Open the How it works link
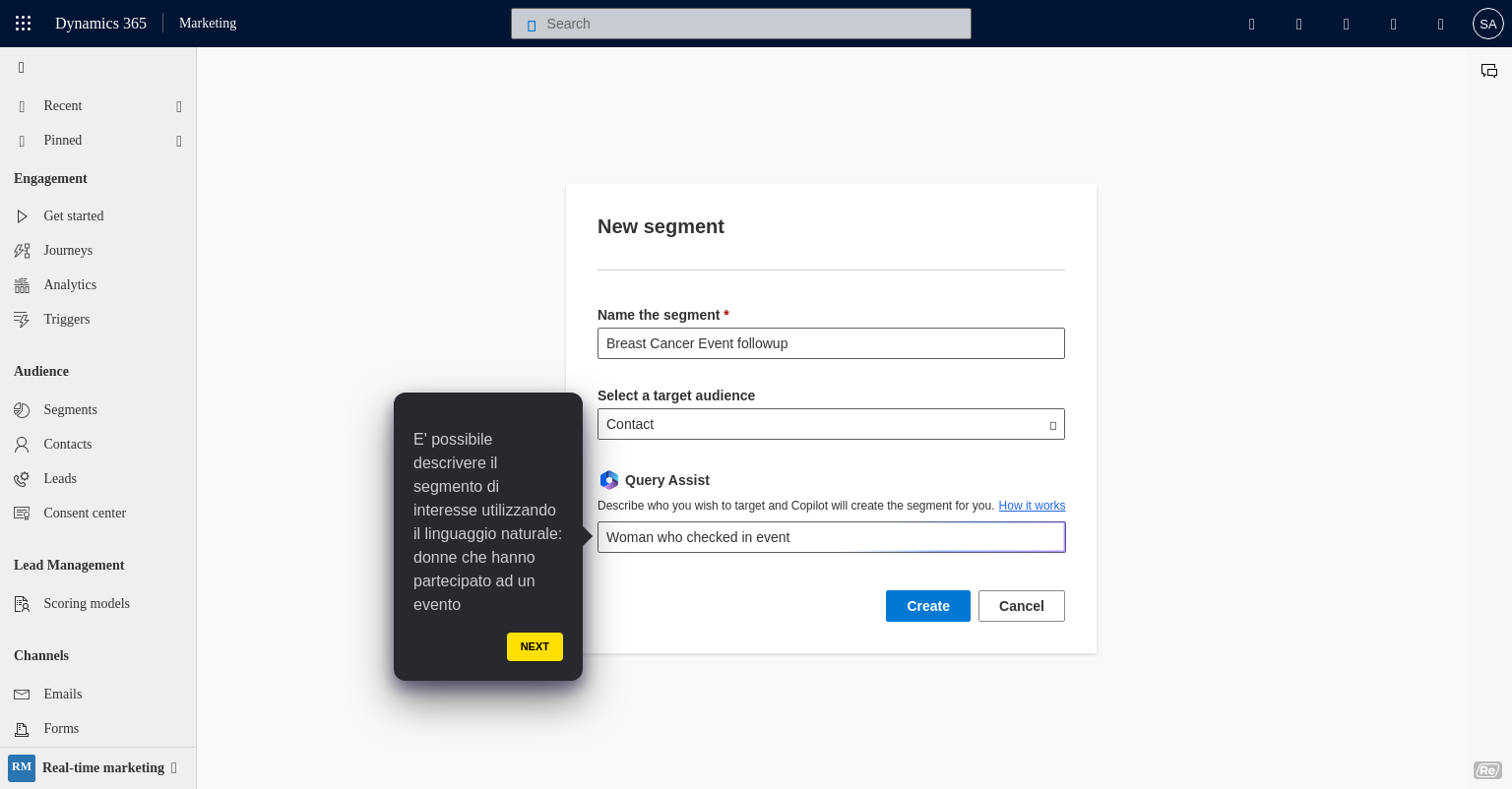 [1032, 506]
